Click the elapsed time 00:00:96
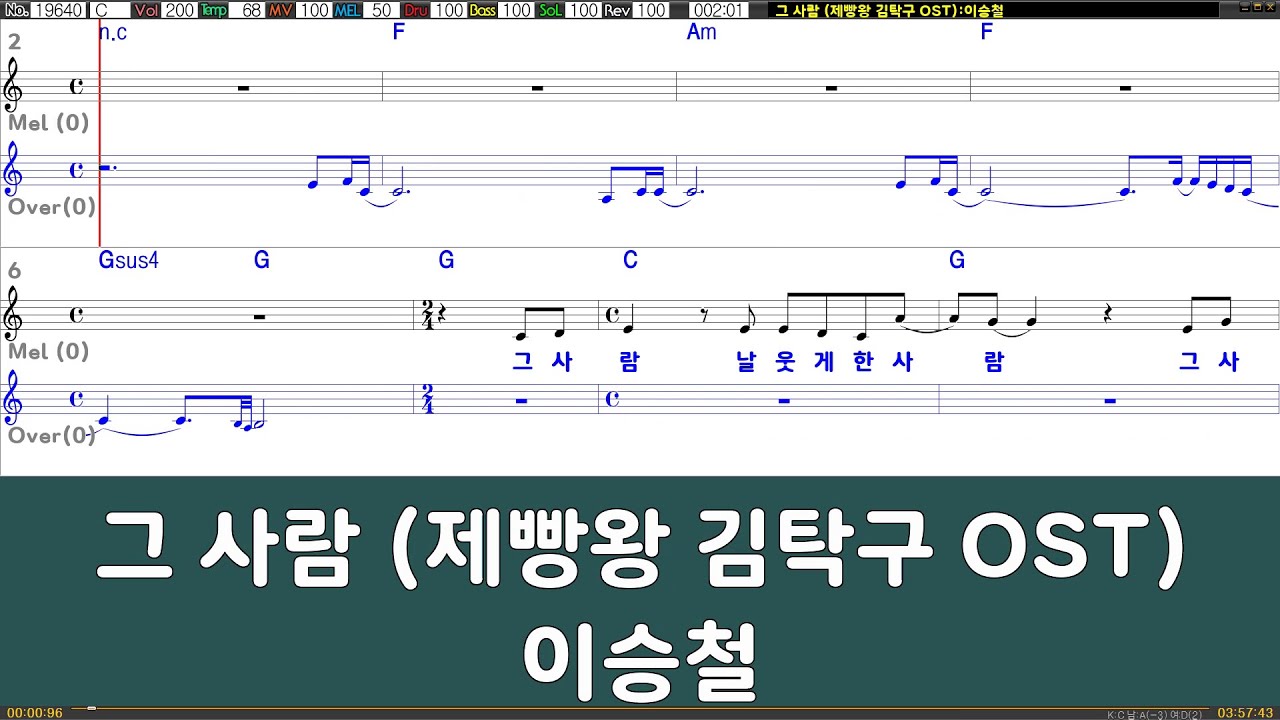The image size is (1280, 720). pos(35,713)
